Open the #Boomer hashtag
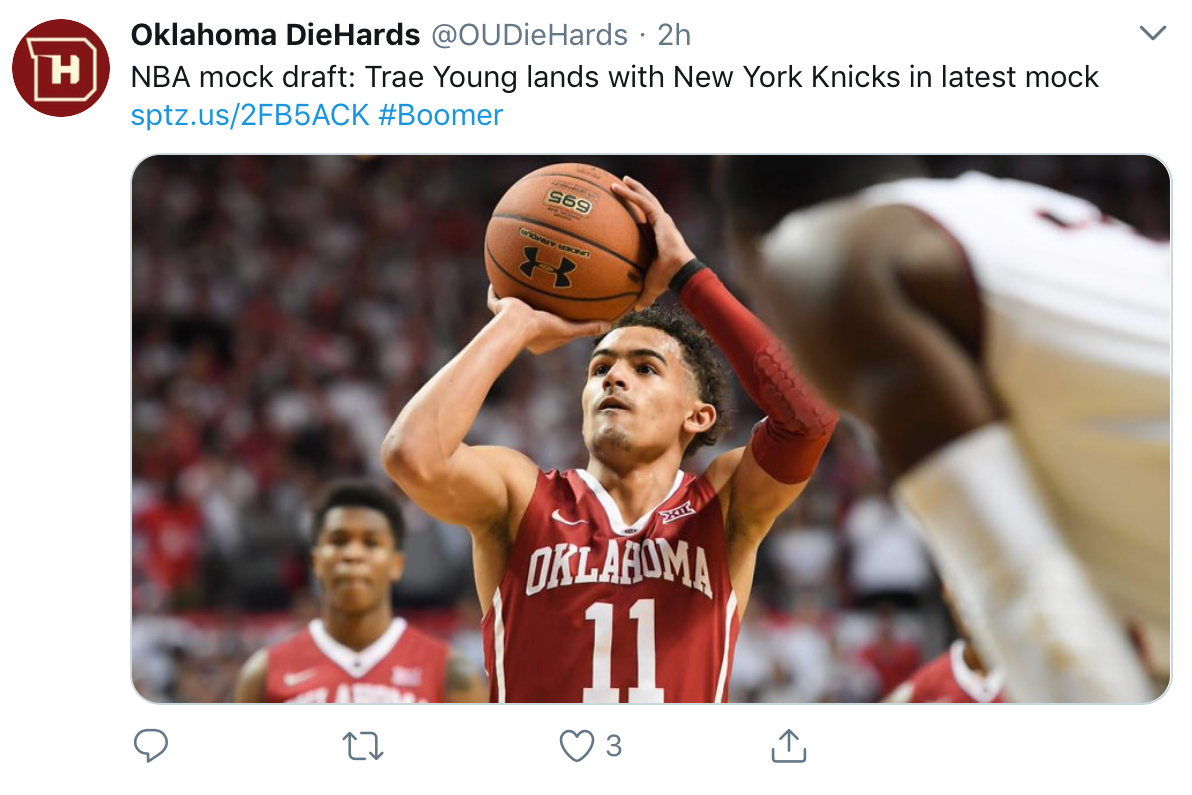1192x795 pixels. coord(441,116)
